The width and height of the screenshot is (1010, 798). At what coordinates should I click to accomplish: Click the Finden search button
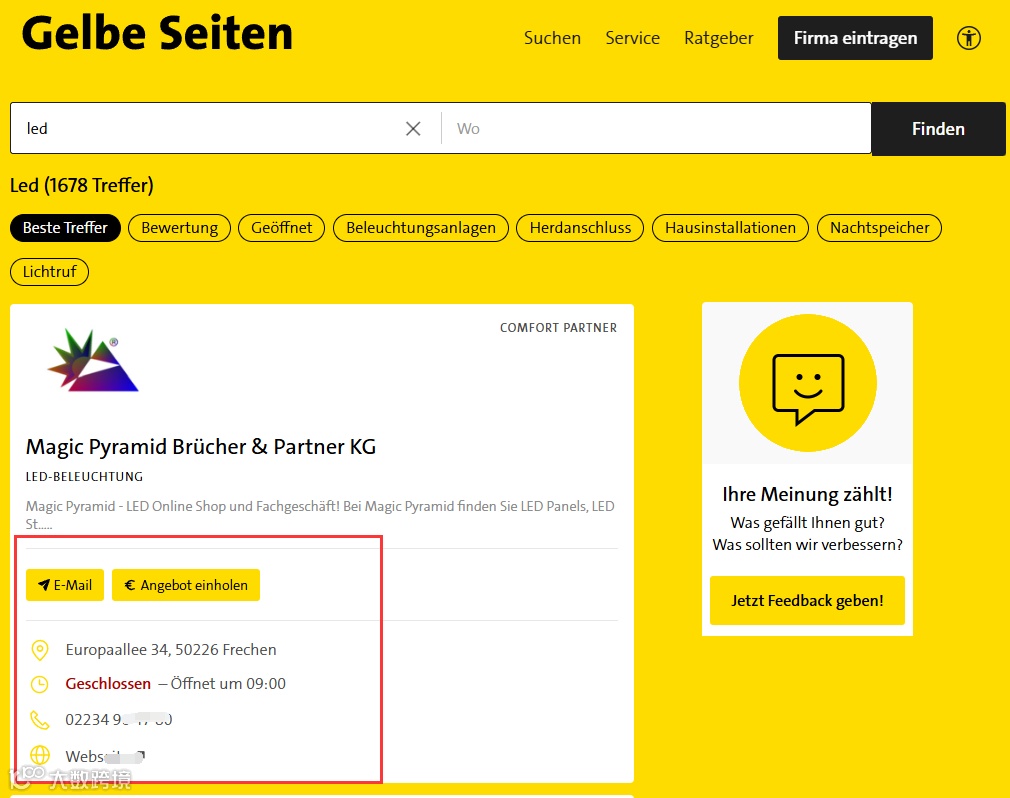[x=938, y=129]
